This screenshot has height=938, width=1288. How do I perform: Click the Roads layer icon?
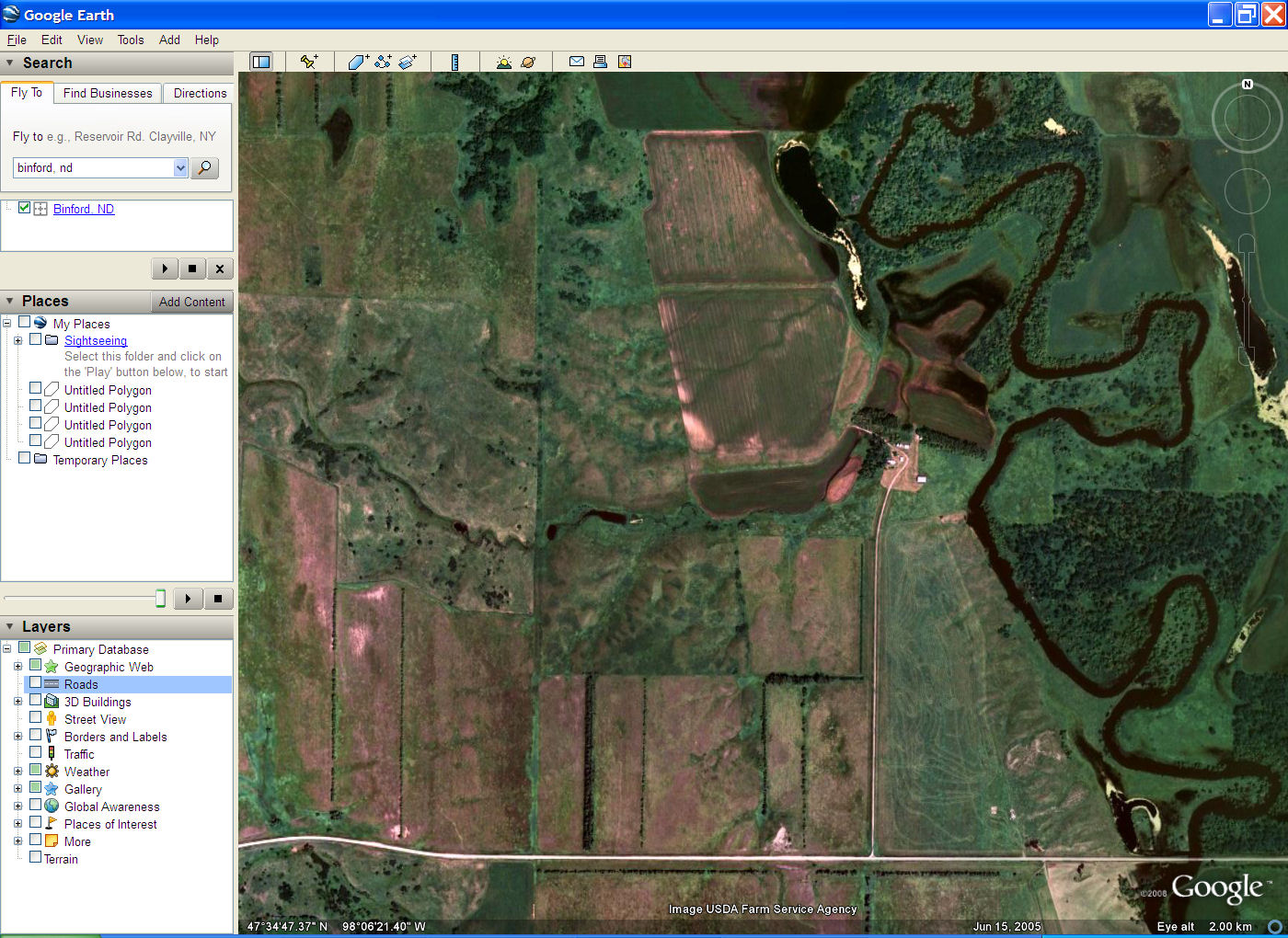[x=52, y=684]
